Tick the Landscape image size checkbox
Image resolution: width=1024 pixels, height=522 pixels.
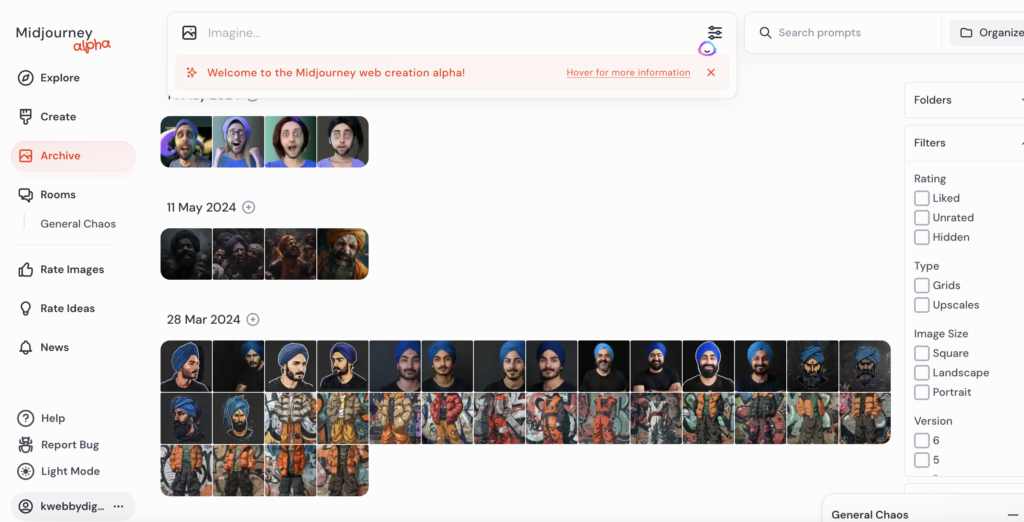(921, 372)
